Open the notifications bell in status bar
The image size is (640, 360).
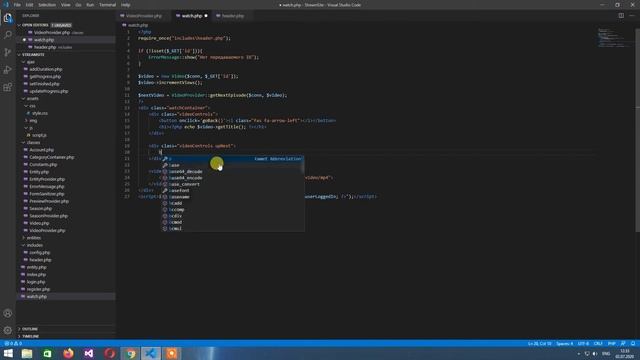633,344
